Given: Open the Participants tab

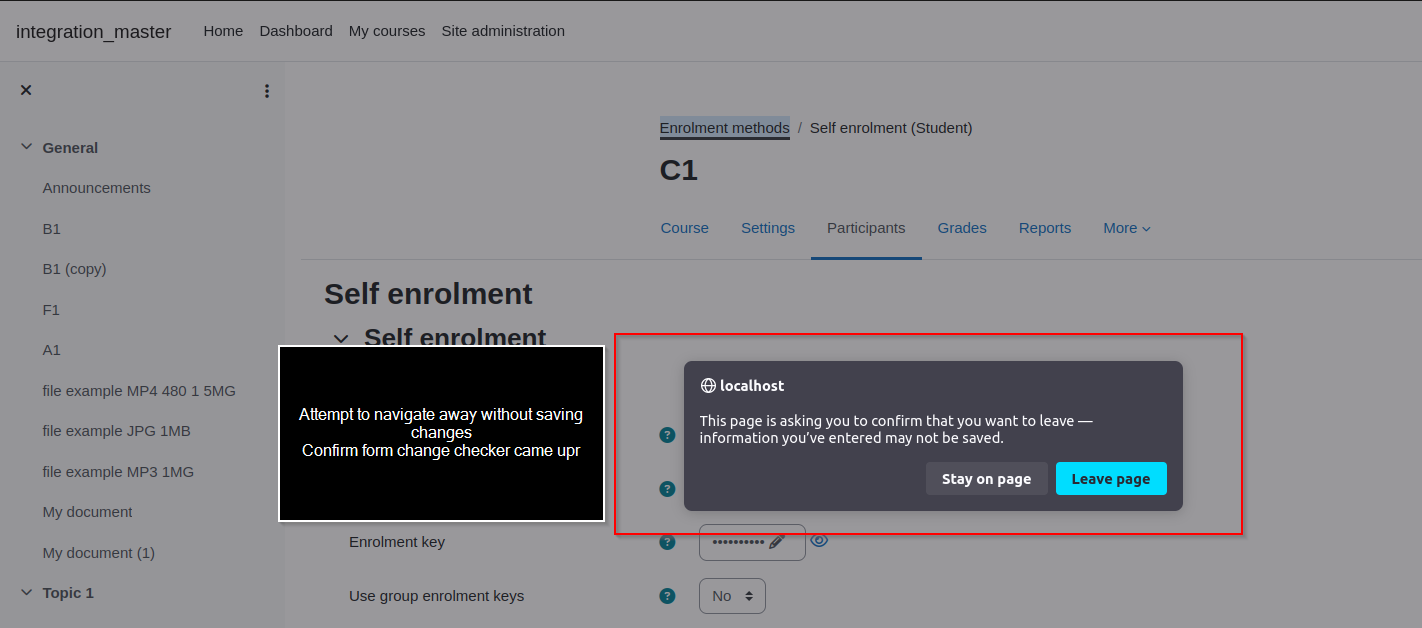Looking at the screenshot, I should point(866,228).
